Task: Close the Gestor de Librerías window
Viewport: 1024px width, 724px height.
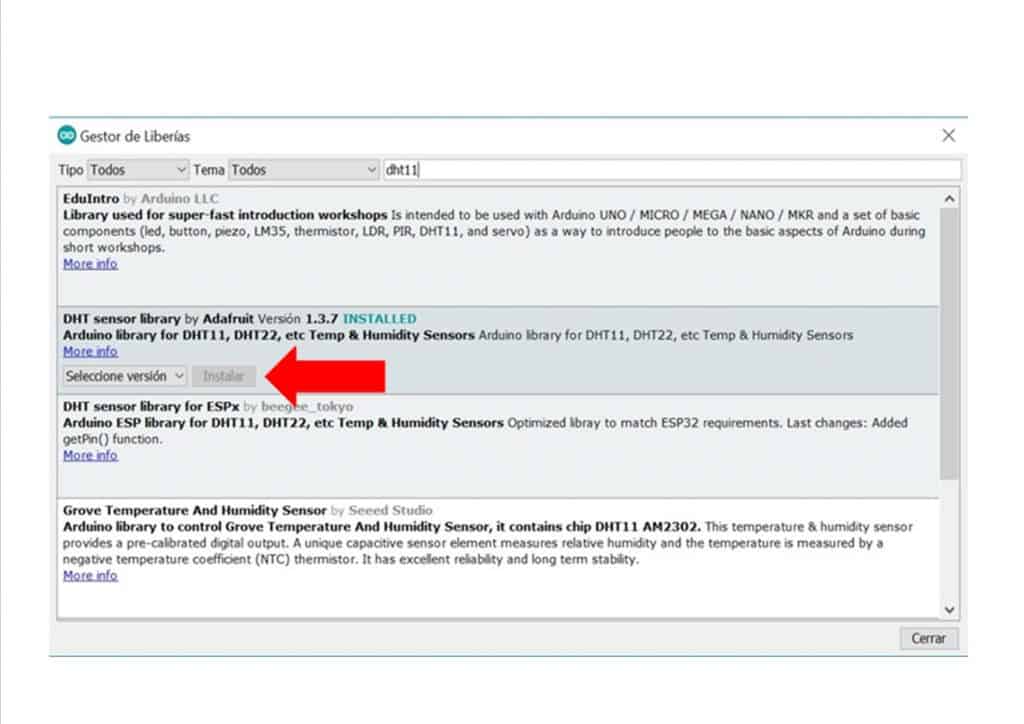Action: (x=948, y=135)
